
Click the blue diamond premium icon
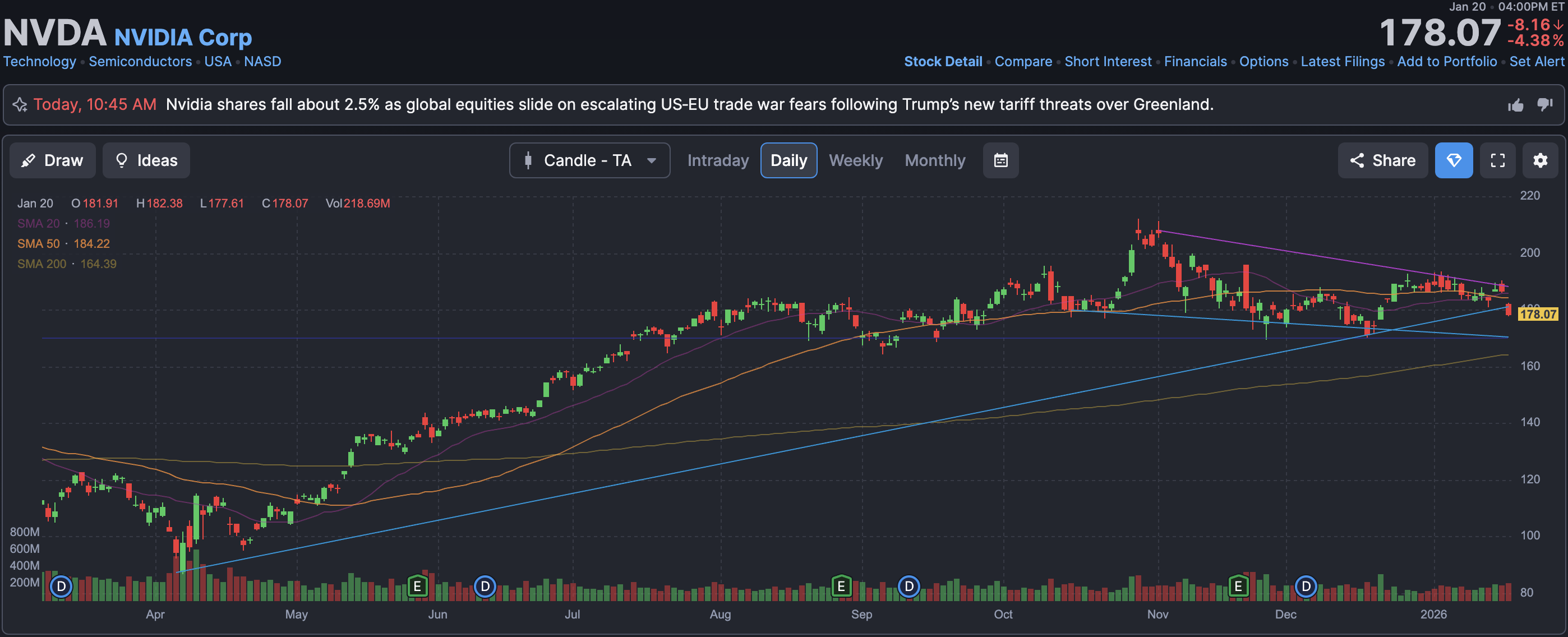pos(1454,160)
